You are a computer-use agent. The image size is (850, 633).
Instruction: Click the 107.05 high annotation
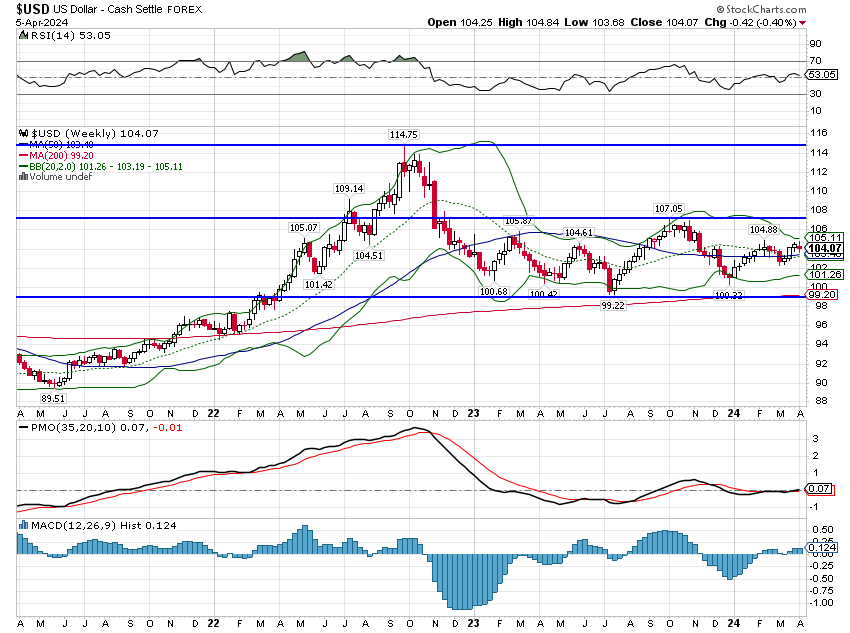coord(668,208)
